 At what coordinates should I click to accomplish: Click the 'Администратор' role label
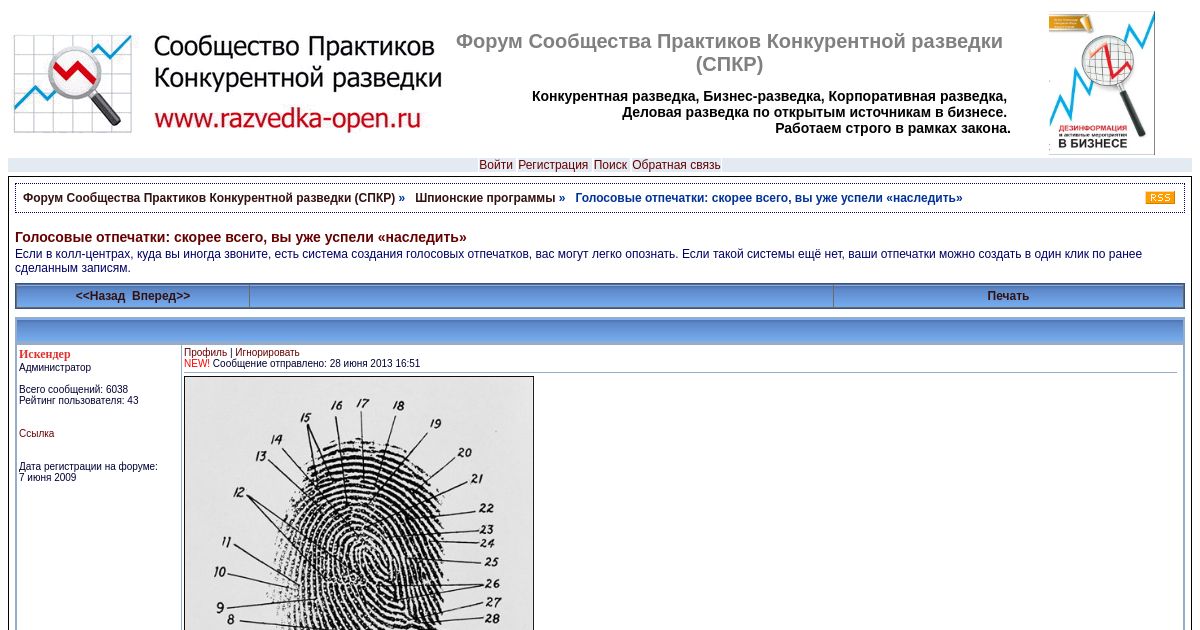[55, 367]
